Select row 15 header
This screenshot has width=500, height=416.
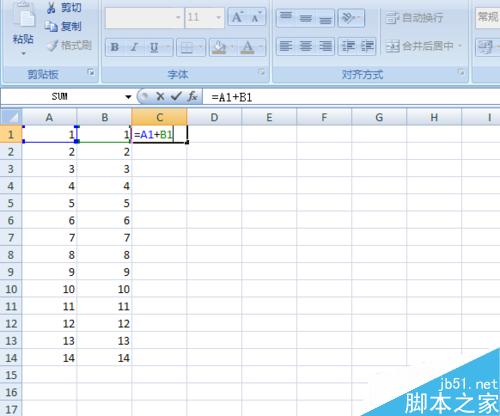[x=11, y=375]
